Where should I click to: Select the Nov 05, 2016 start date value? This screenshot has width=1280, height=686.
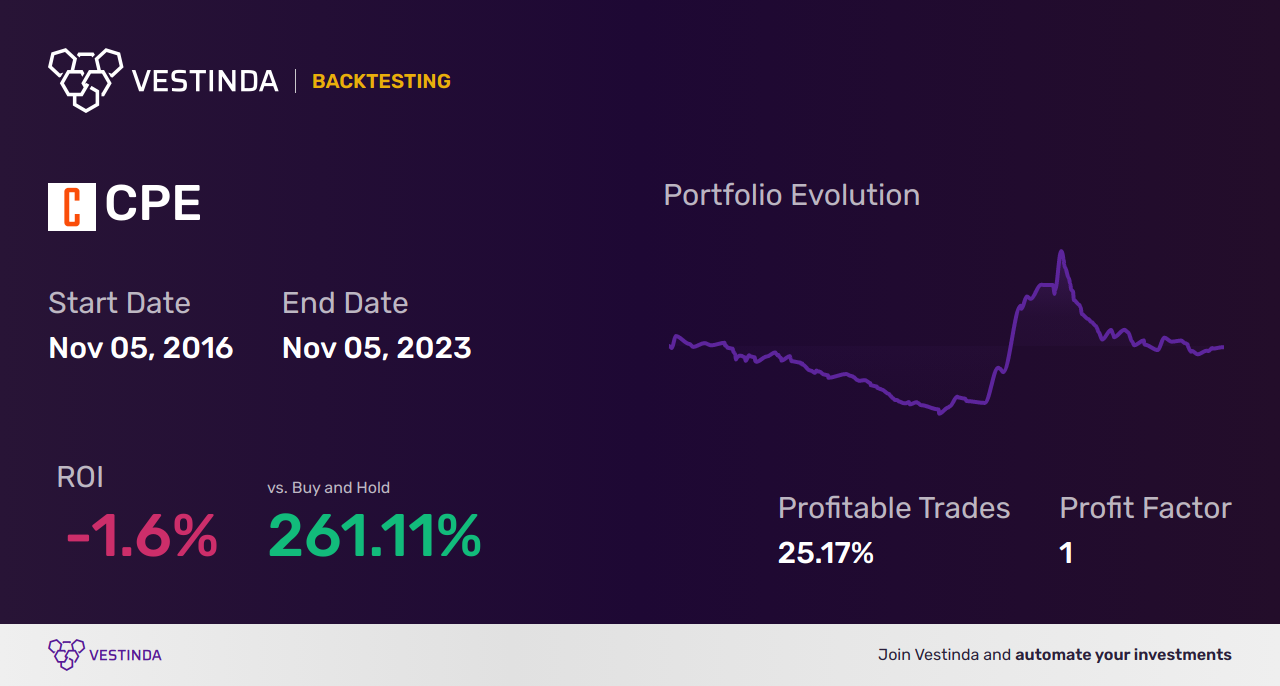(141, 348)
